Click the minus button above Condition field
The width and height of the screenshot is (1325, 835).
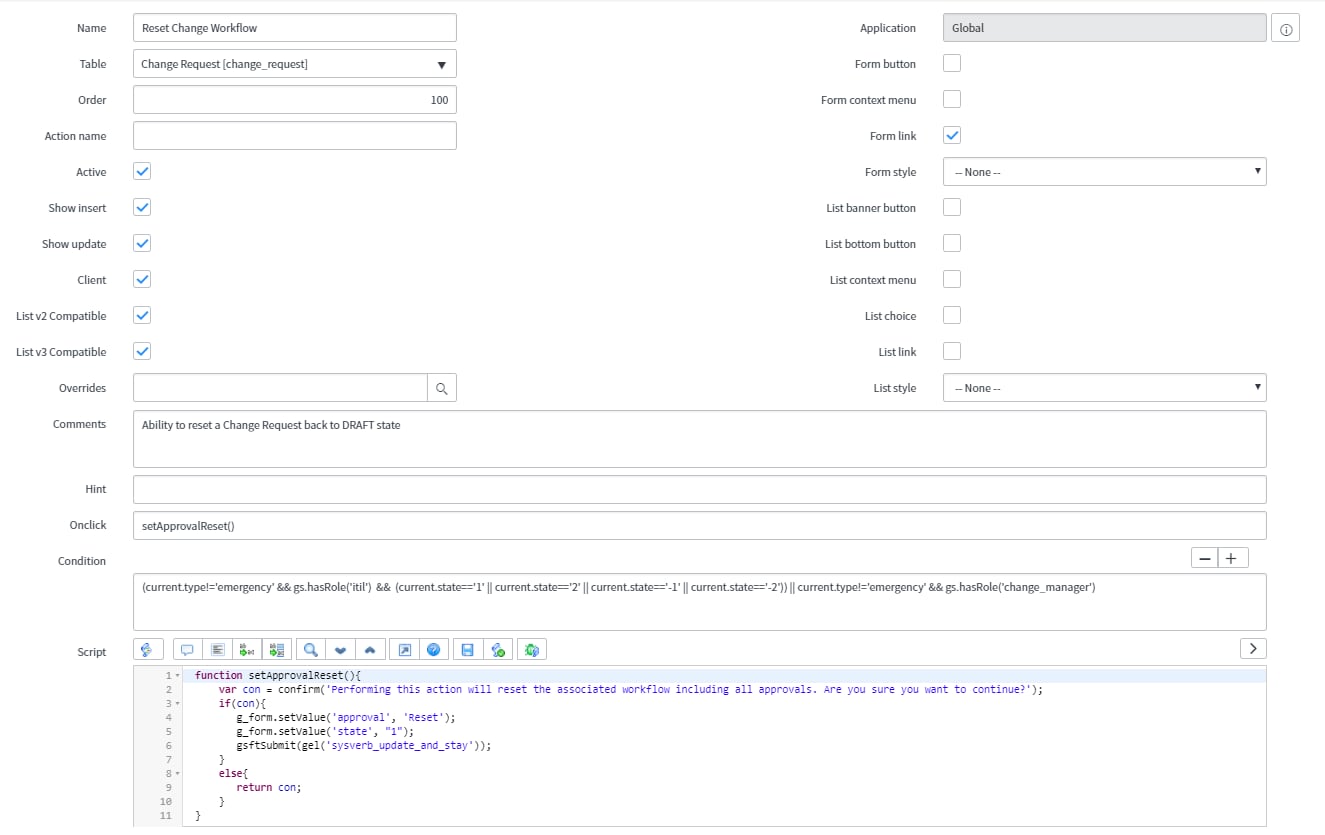(1206, 558)
